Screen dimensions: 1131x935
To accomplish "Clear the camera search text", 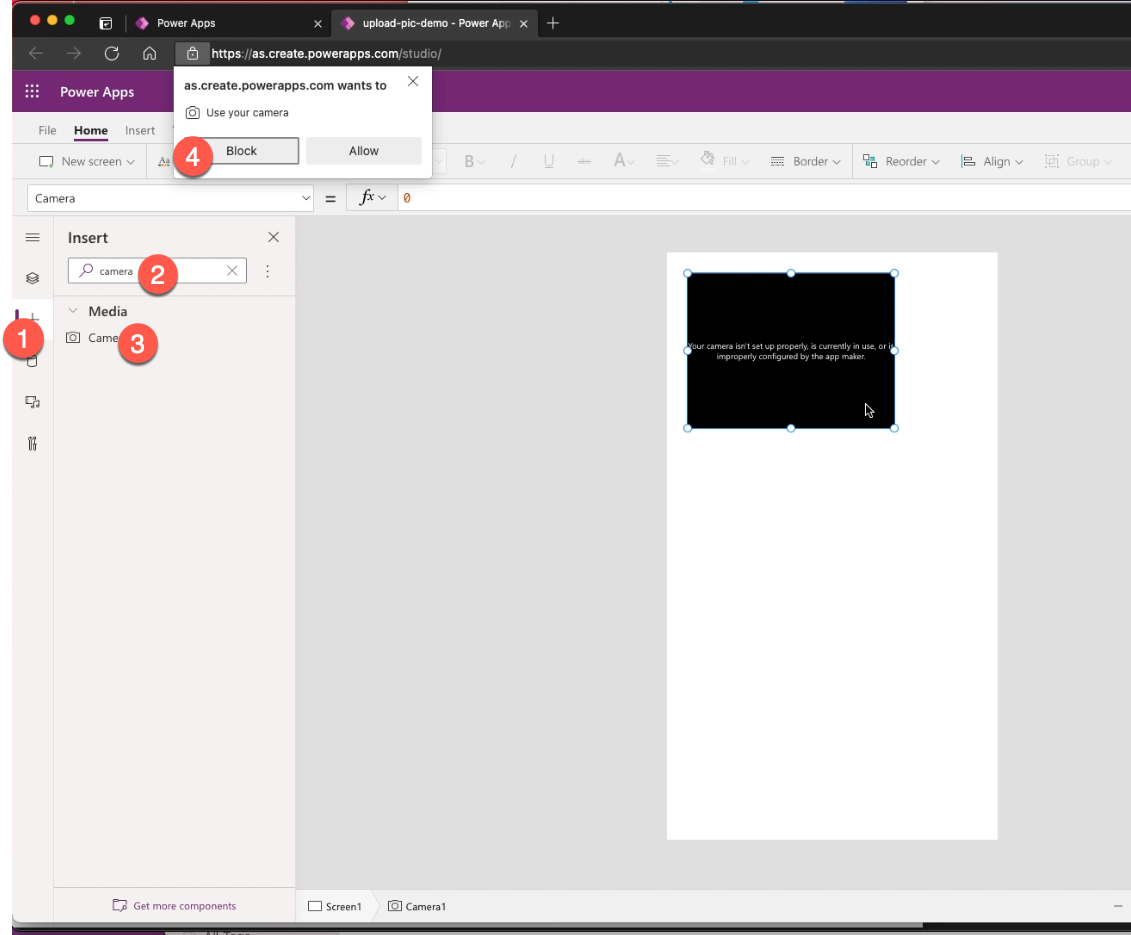I will click(x=232, y=271).
